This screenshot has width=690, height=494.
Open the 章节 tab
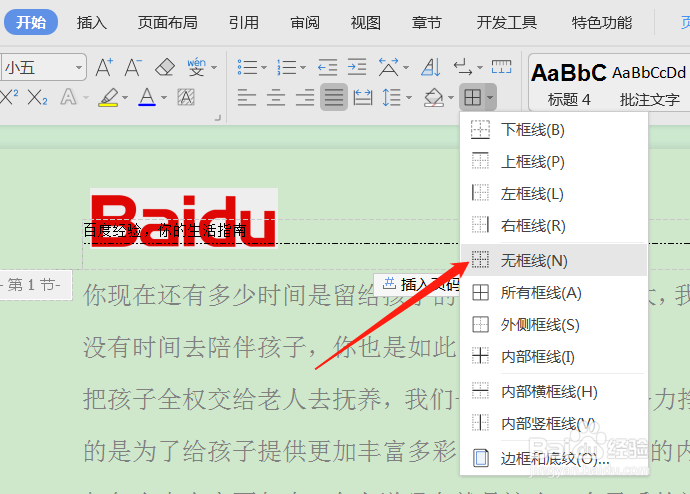click(x=426, y=22)
